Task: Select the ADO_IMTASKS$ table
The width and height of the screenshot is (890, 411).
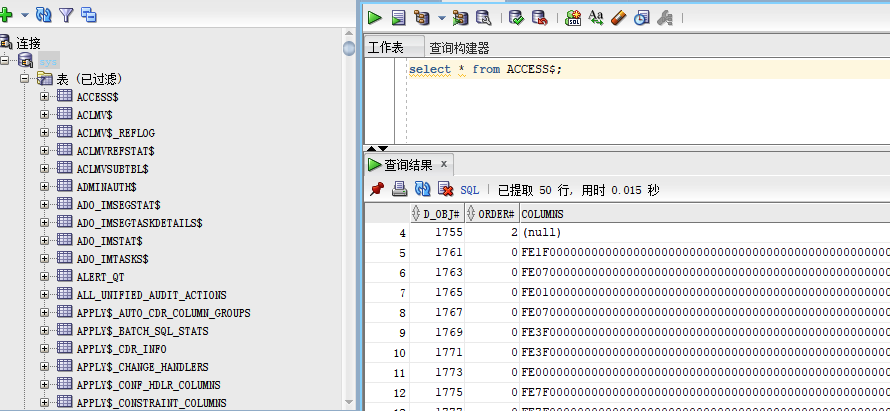Action: 112,259
